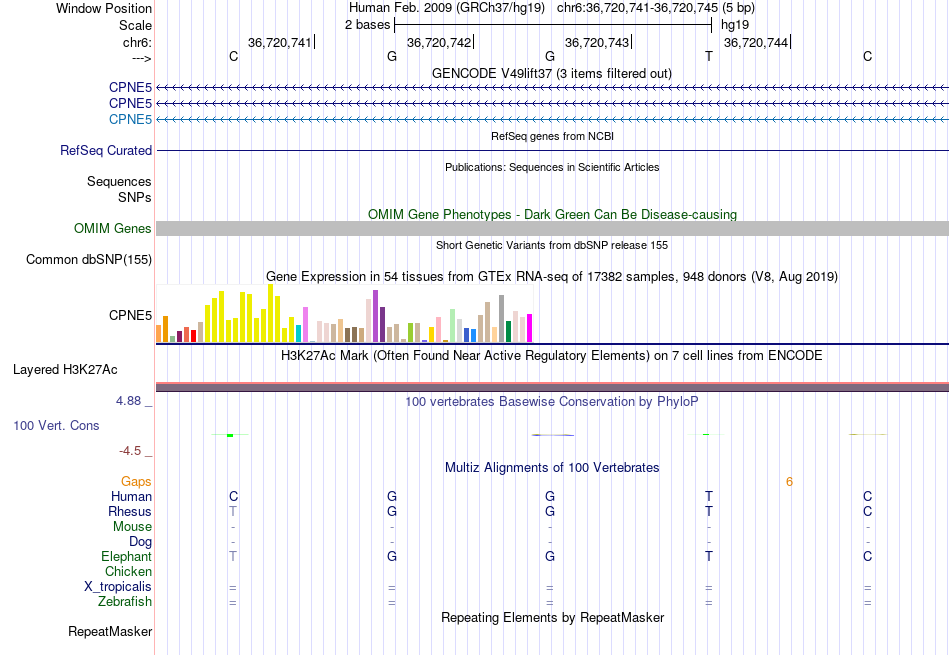Open the first dark blue CPNE5 label
This screenshot has height=655, width=950.
pyautogui.click(x=130, y=87)
